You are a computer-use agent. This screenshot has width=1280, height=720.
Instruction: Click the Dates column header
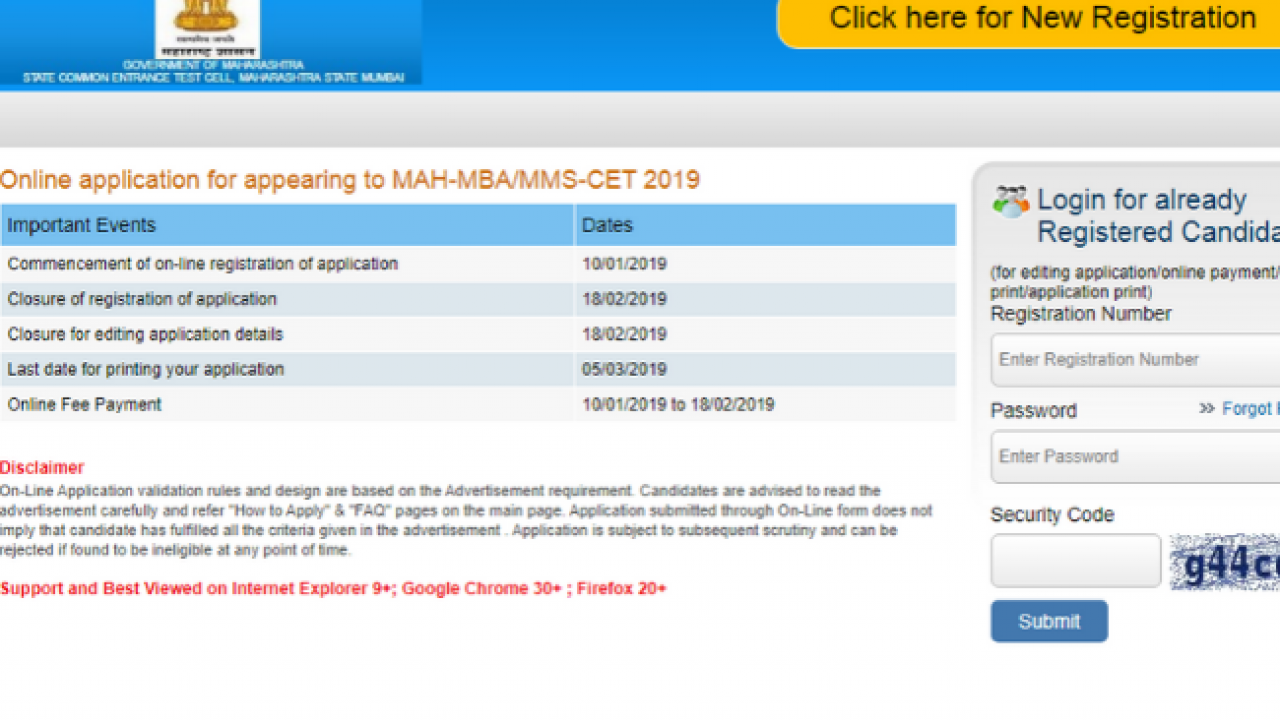click(x=607, y=225)
